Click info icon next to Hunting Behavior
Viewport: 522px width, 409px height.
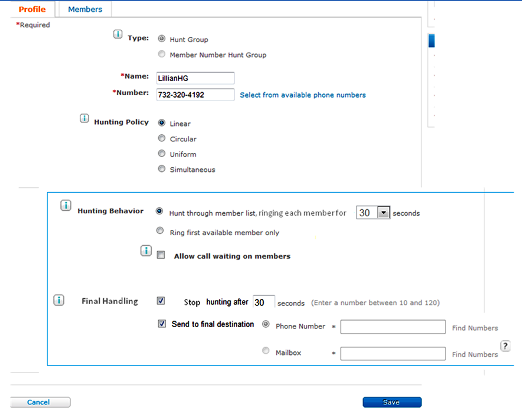point(66,205)
